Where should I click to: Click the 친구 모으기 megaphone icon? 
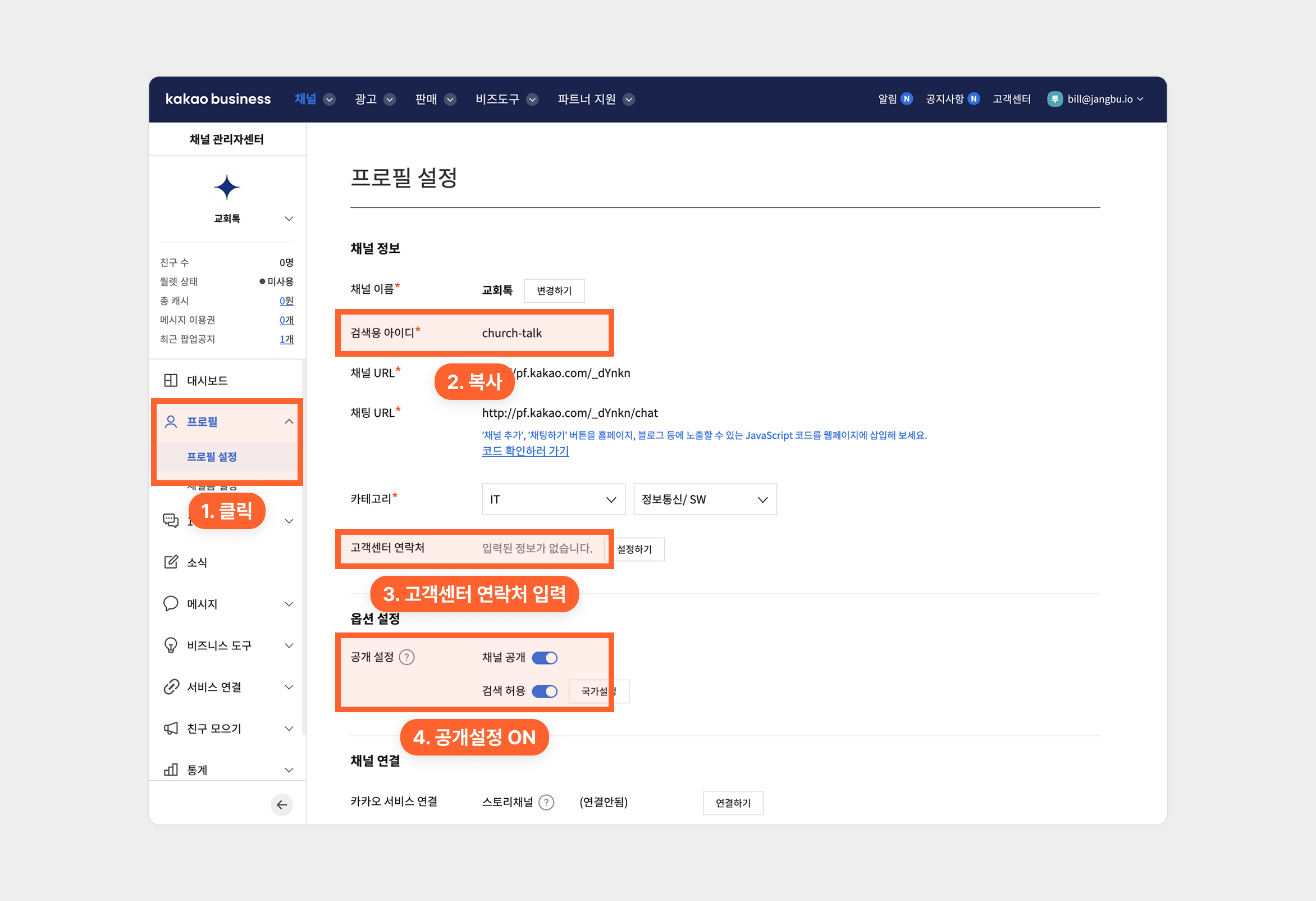click(x=171, y=728)
